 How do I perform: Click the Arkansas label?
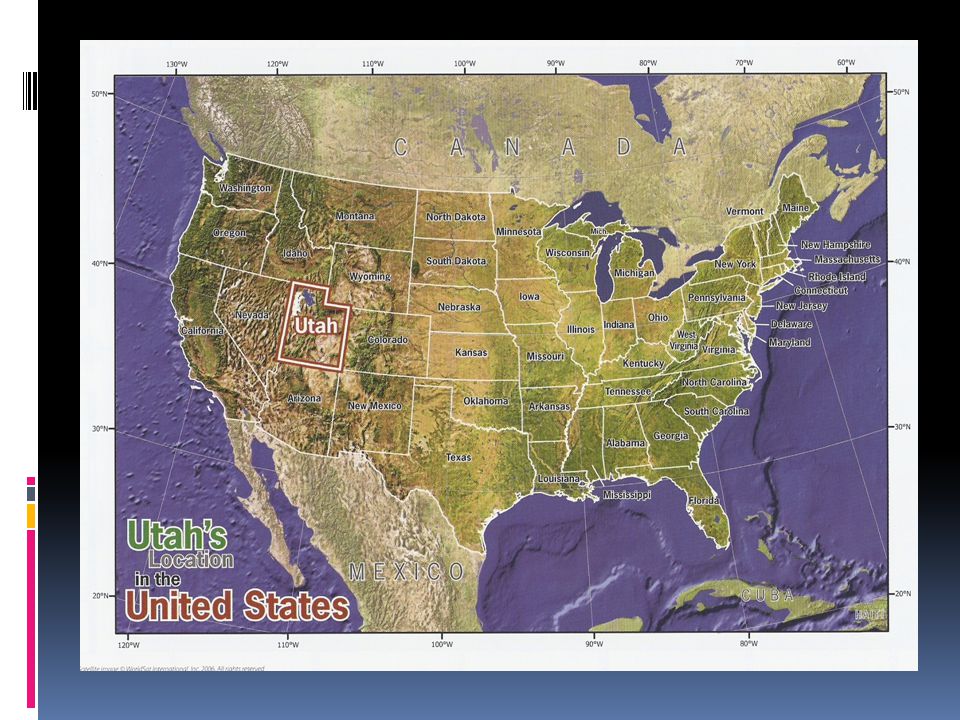549,406
